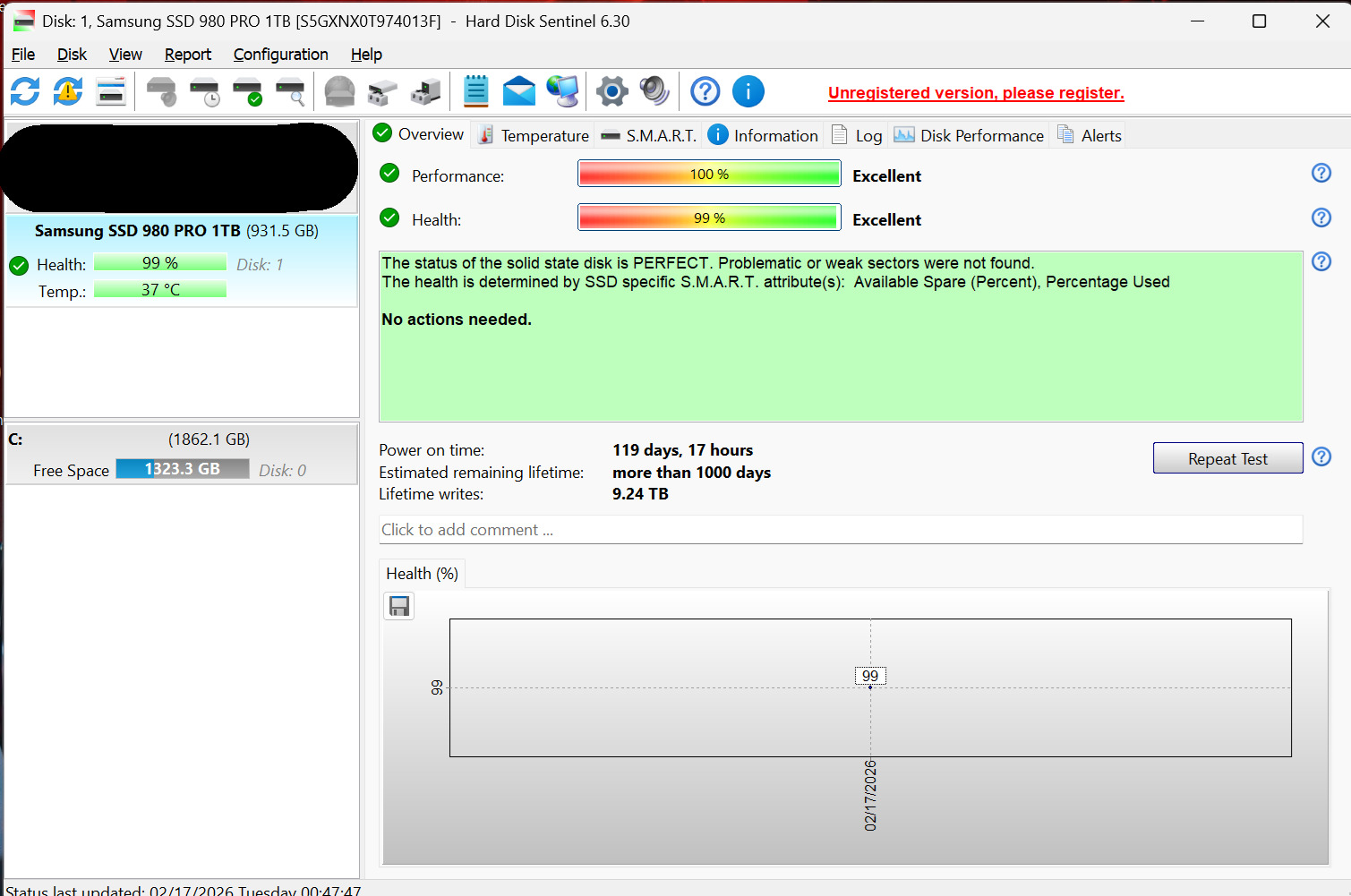Click the green check beside sidebar Health

[19, 266]
